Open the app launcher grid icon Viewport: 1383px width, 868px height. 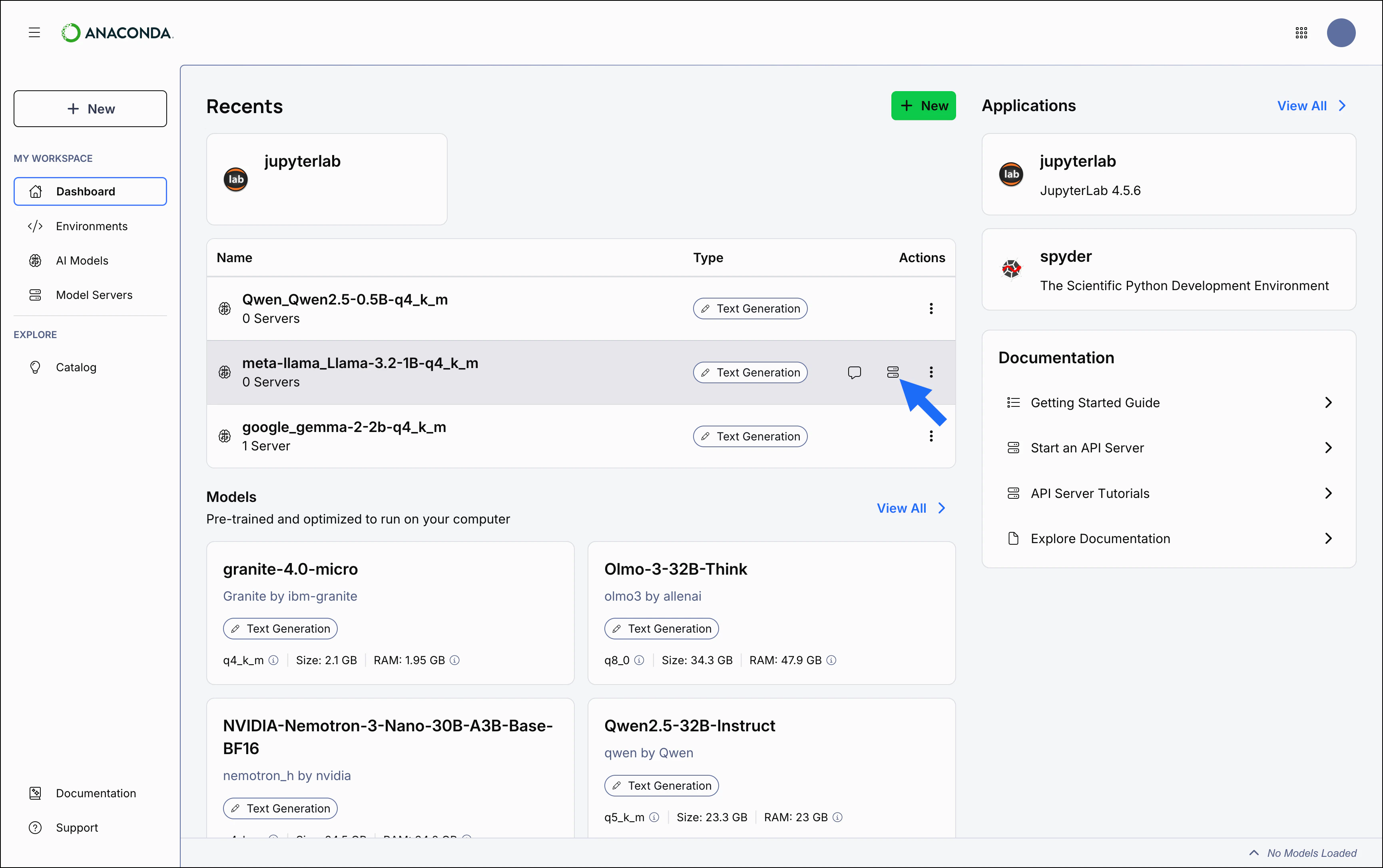1301,33
